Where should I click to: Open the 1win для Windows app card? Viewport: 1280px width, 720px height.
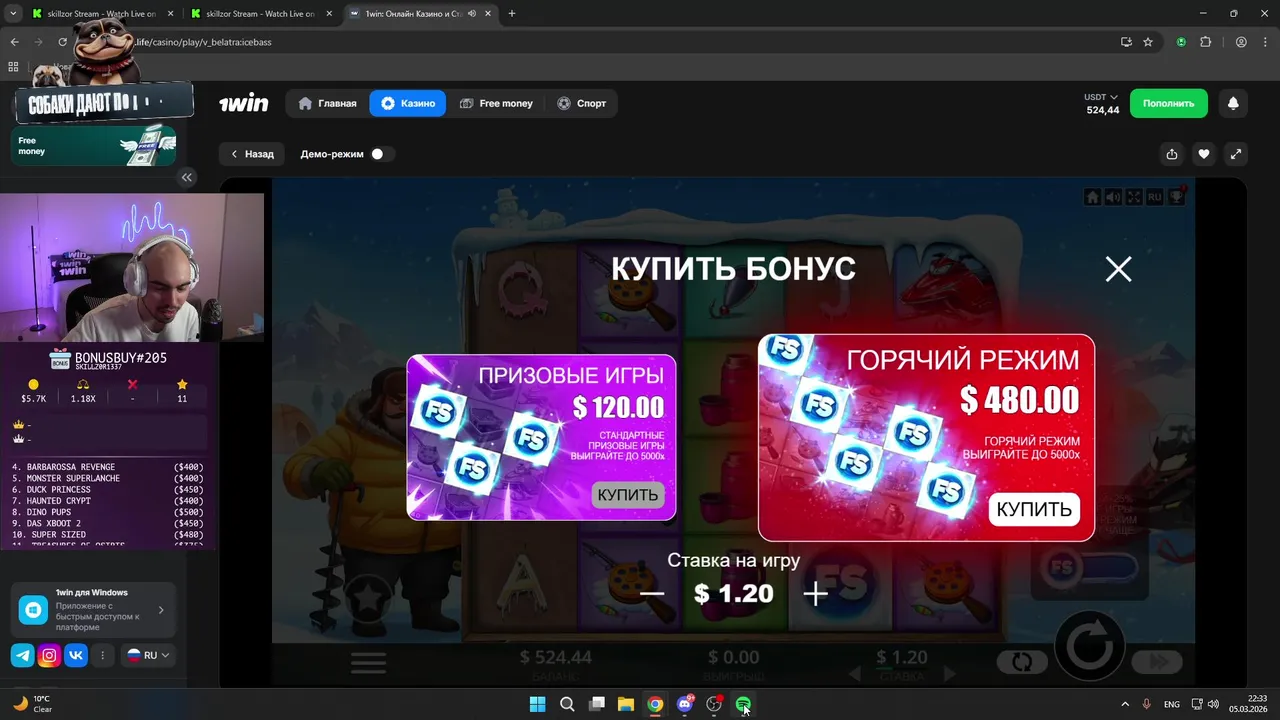[x=93, y=610]
